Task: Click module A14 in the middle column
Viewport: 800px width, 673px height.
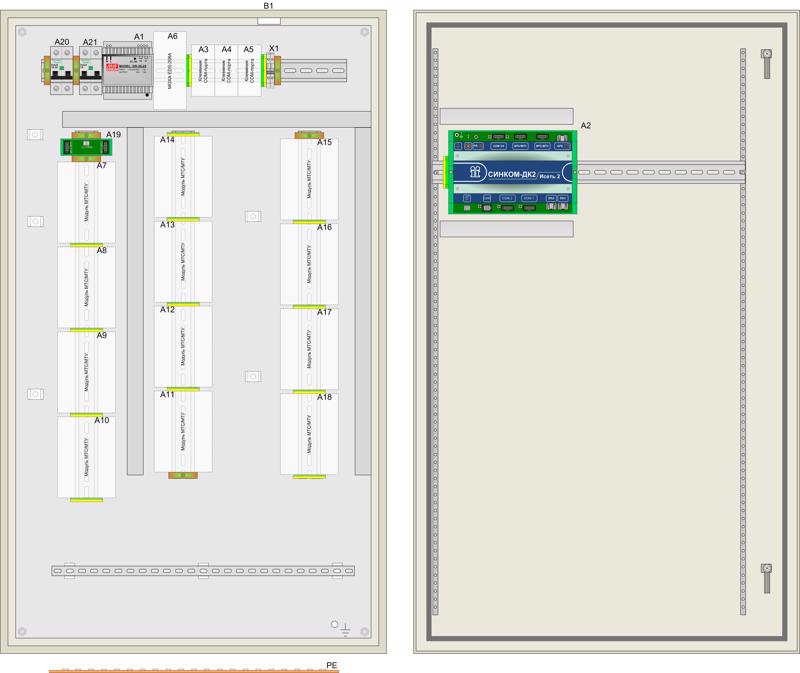Action: 183,176
